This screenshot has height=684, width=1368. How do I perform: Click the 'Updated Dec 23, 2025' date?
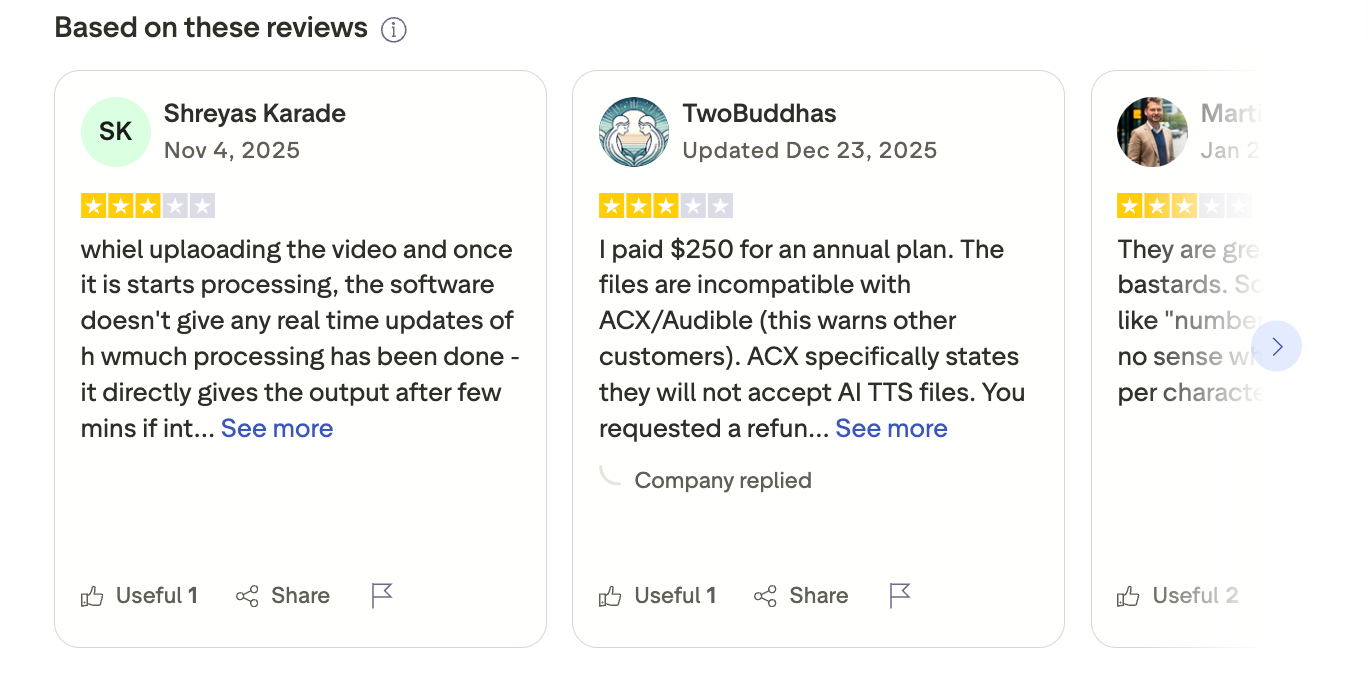click(x=809, y=151)
